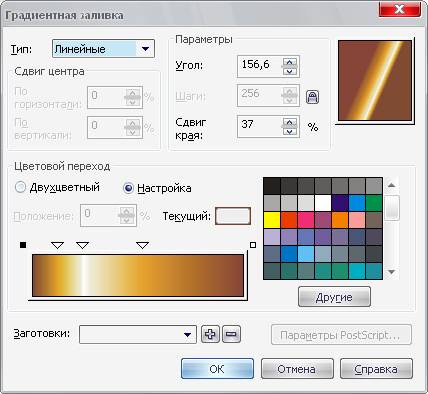
Task: Click the gradient color bar
Action: (138, 275)
